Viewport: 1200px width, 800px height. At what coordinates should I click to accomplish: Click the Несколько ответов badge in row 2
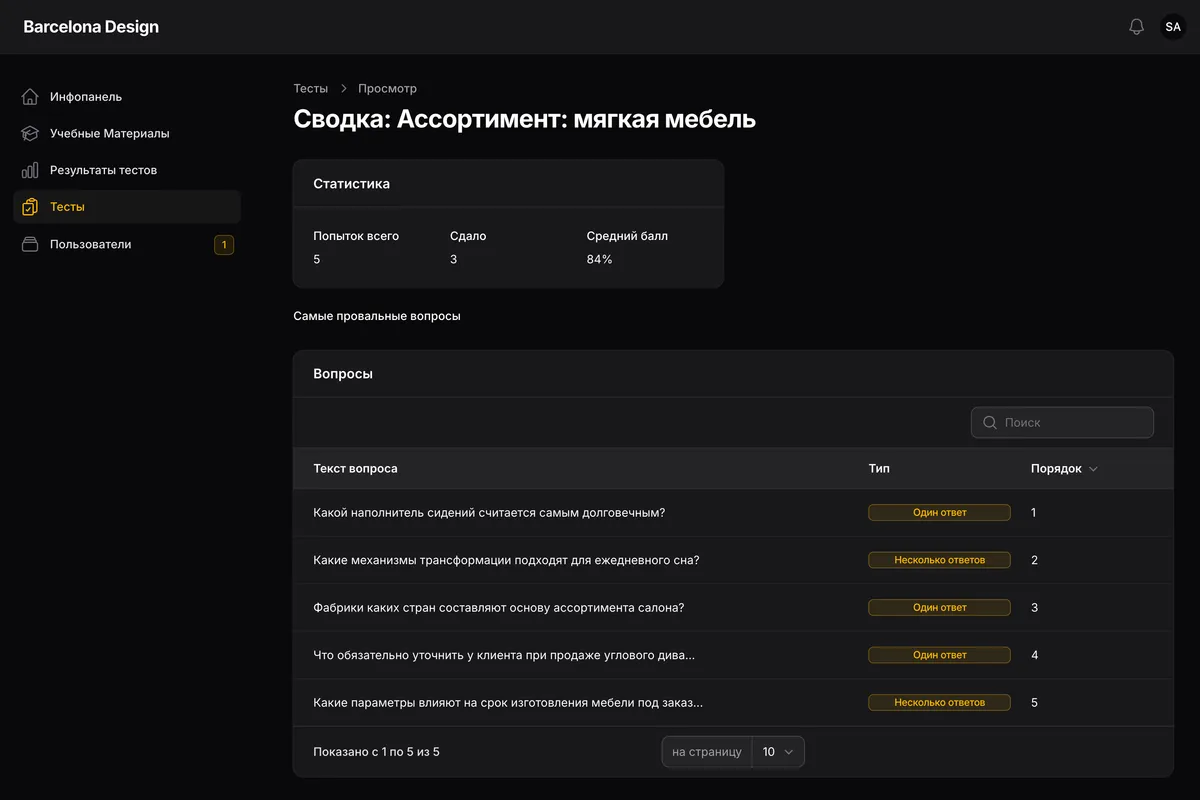(939, 560)
